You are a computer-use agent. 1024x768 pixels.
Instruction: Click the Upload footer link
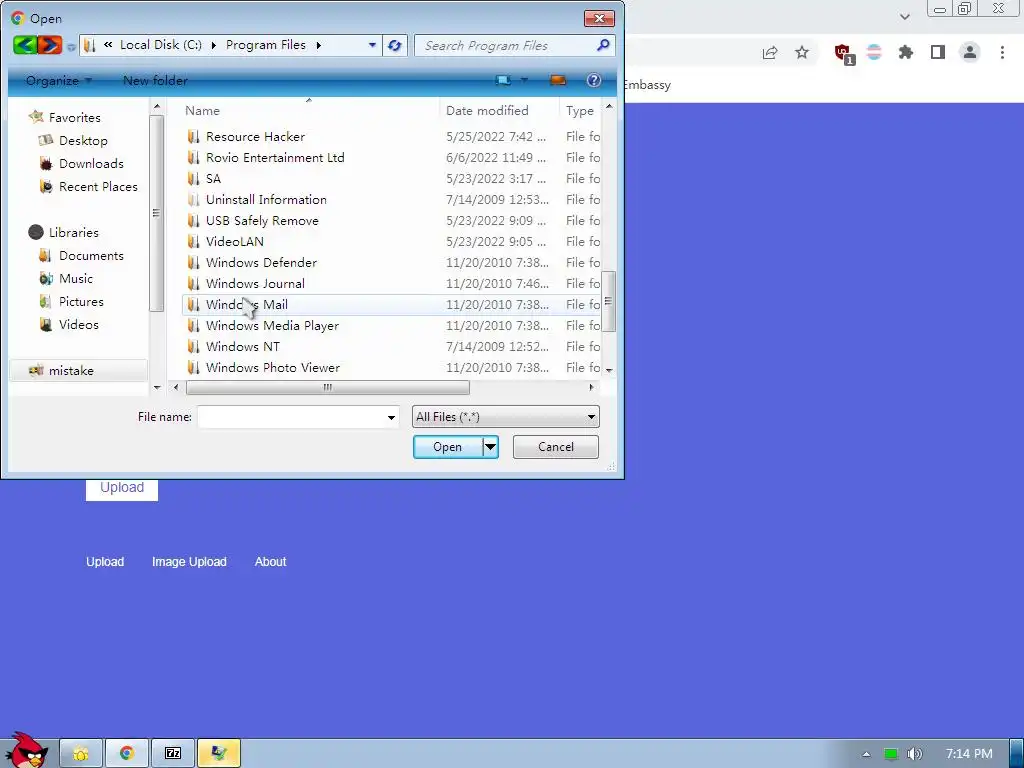(105, 562)
